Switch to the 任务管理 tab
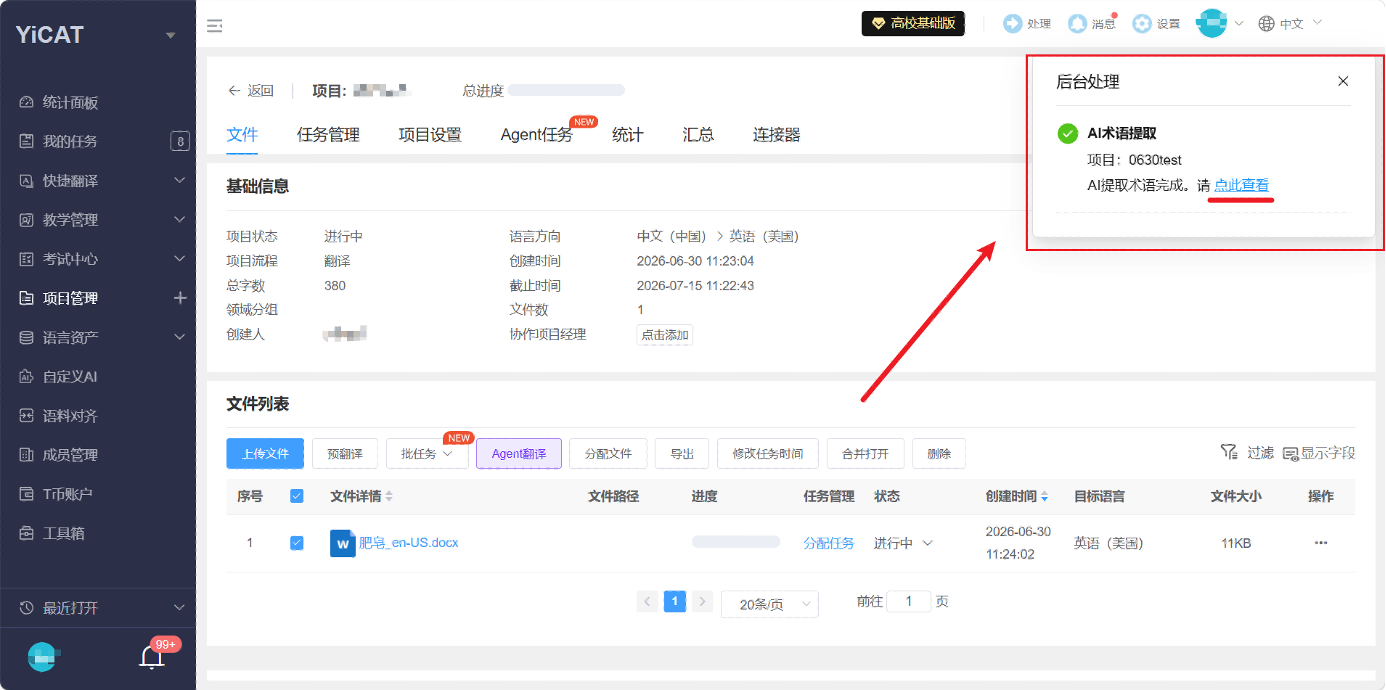Viewport: 1386px width, 690px height. (328, 135)
